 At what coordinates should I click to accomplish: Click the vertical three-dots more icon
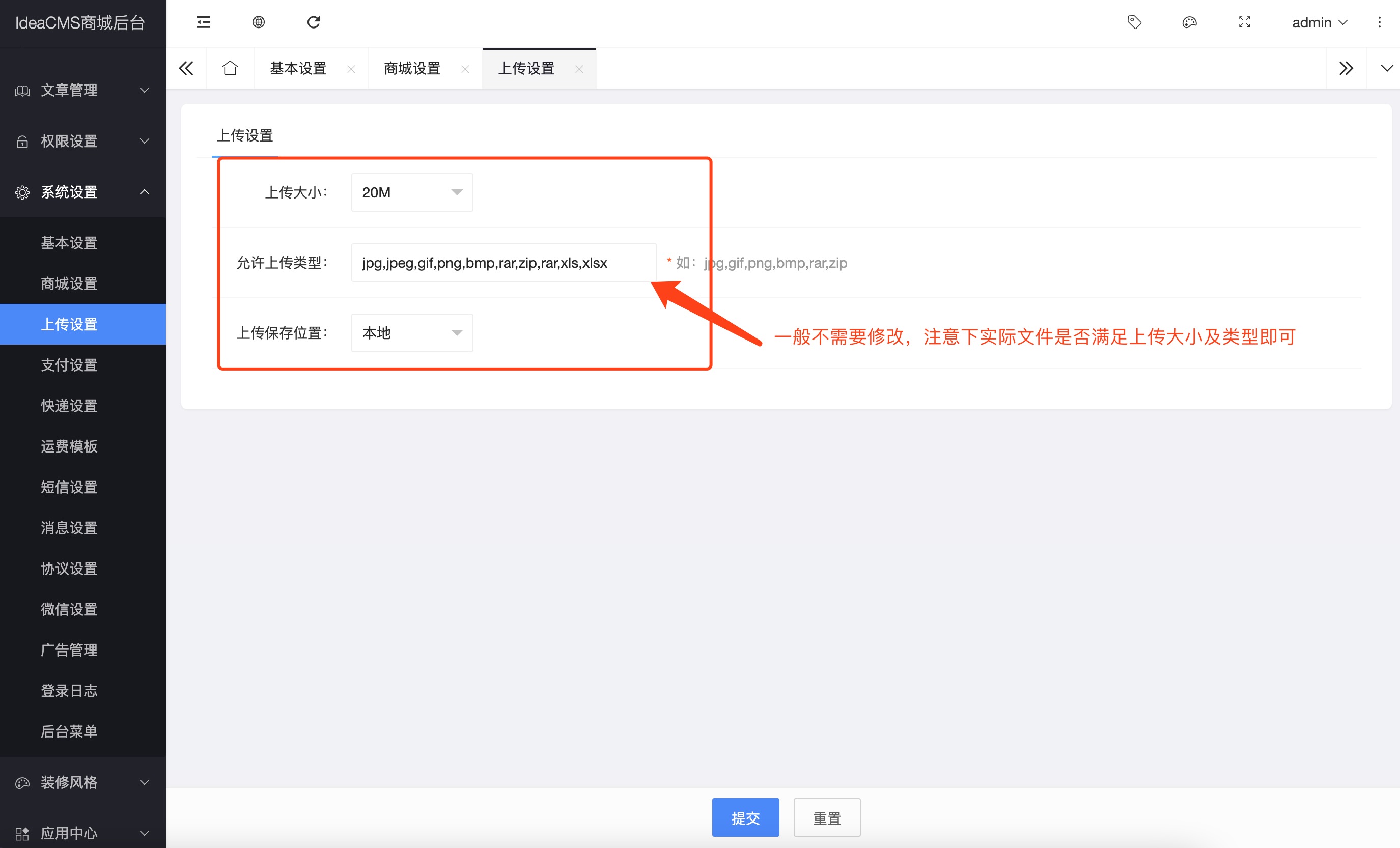tap(1379, 22)
